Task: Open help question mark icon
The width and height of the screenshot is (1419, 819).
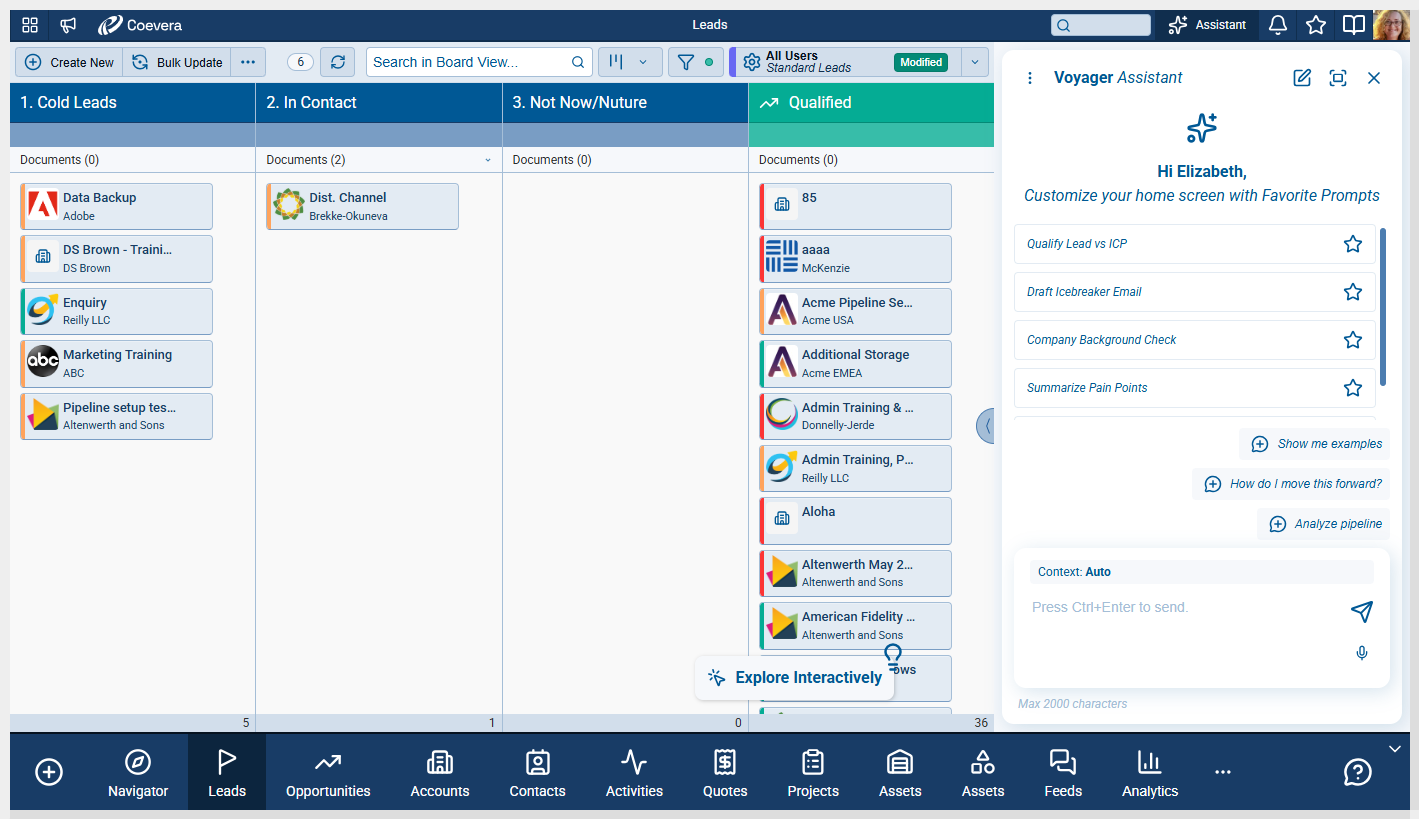Action: (1357, 772)
